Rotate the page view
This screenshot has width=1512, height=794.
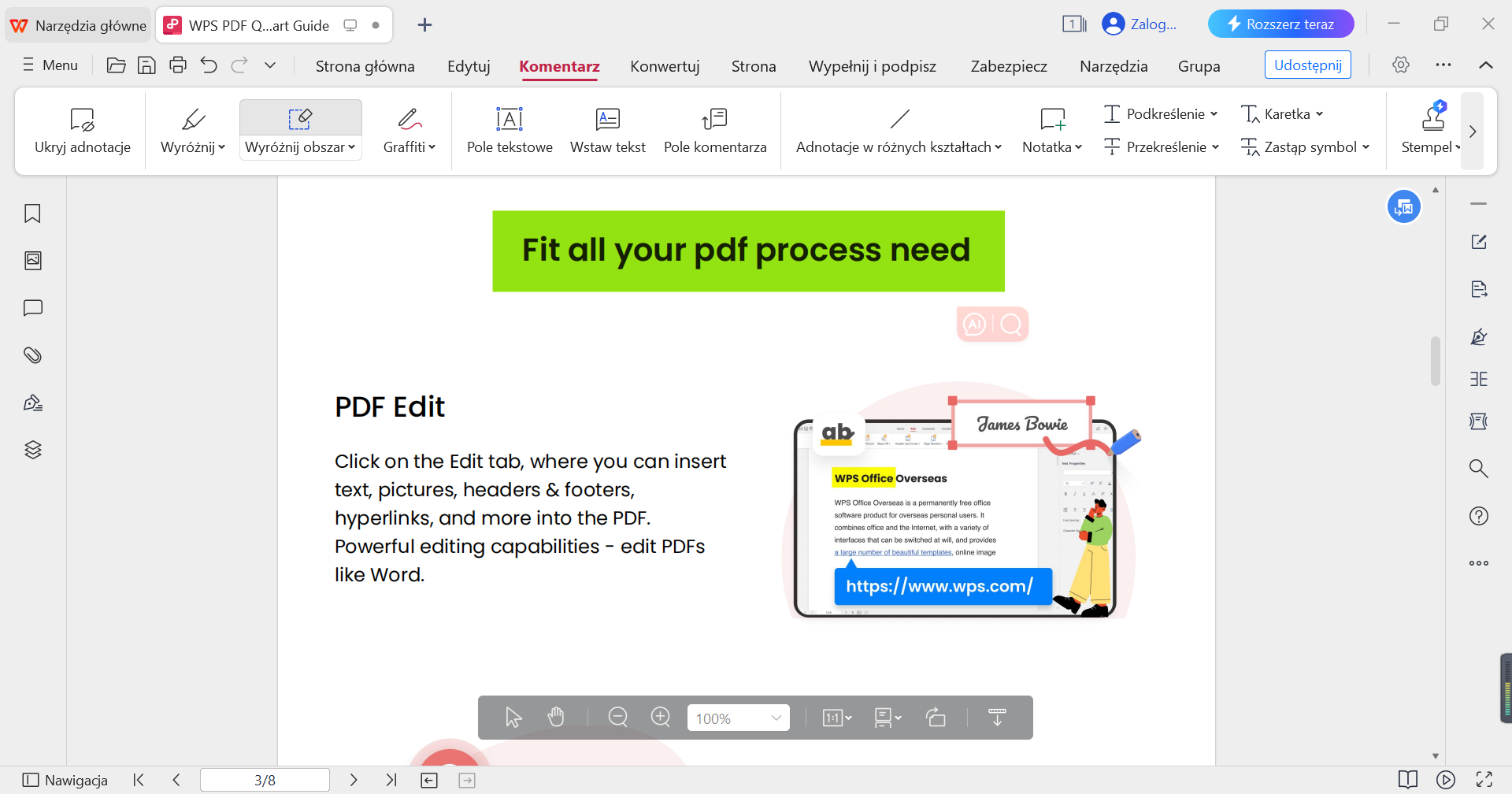tap(936, 718)
